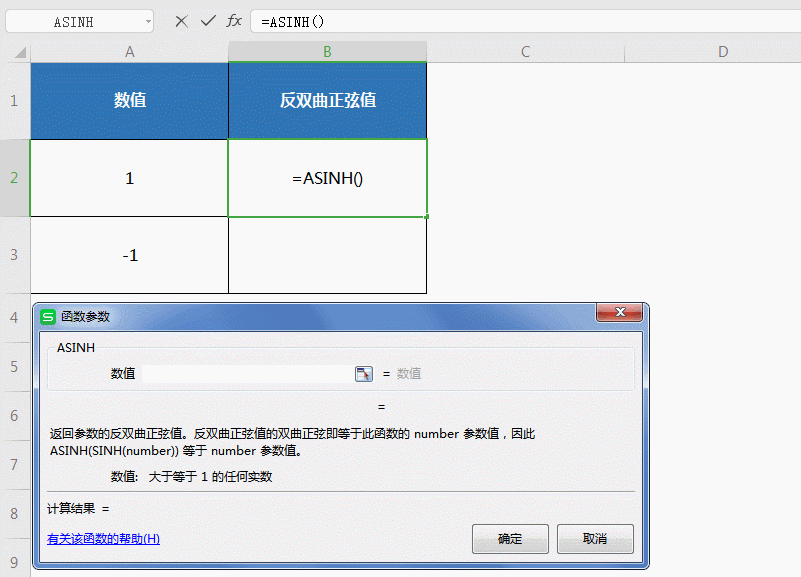The width and height of the screenshot is (801, 577).
Task: Confirm the formula using the checkmark icon
Action: 207,20
